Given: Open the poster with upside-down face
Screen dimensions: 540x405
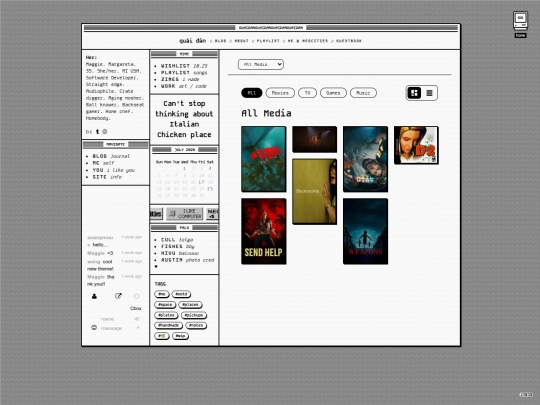Looking at the screenshot, I should 365,159.
